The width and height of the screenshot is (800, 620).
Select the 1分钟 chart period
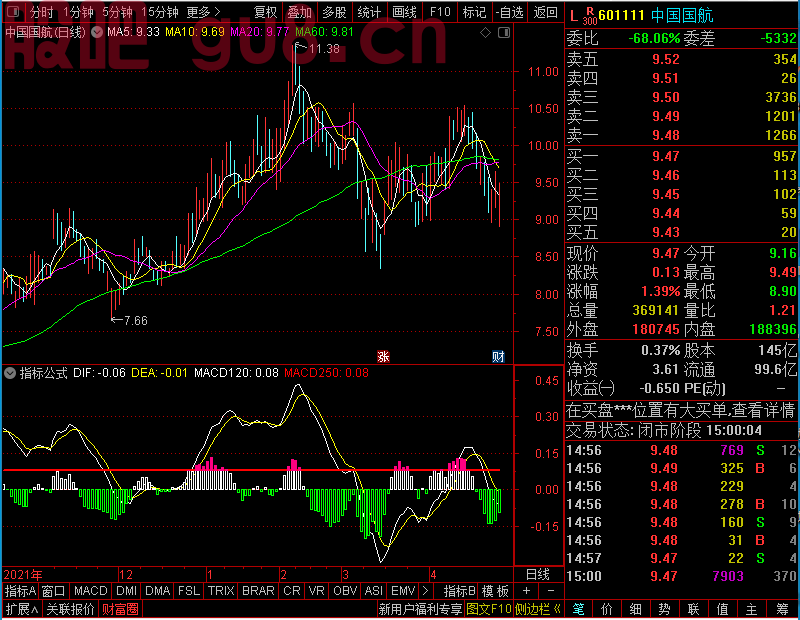coord(79,12)
